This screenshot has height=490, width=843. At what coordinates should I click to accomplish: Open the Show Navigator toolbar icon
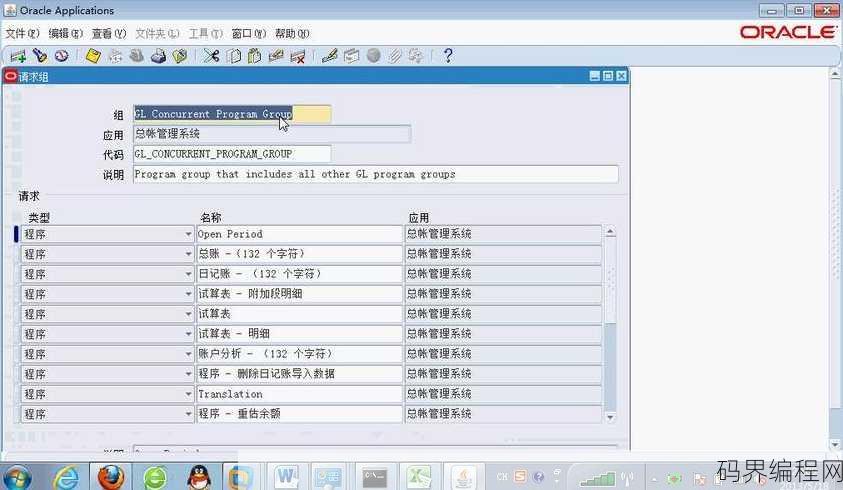[62, 55]
